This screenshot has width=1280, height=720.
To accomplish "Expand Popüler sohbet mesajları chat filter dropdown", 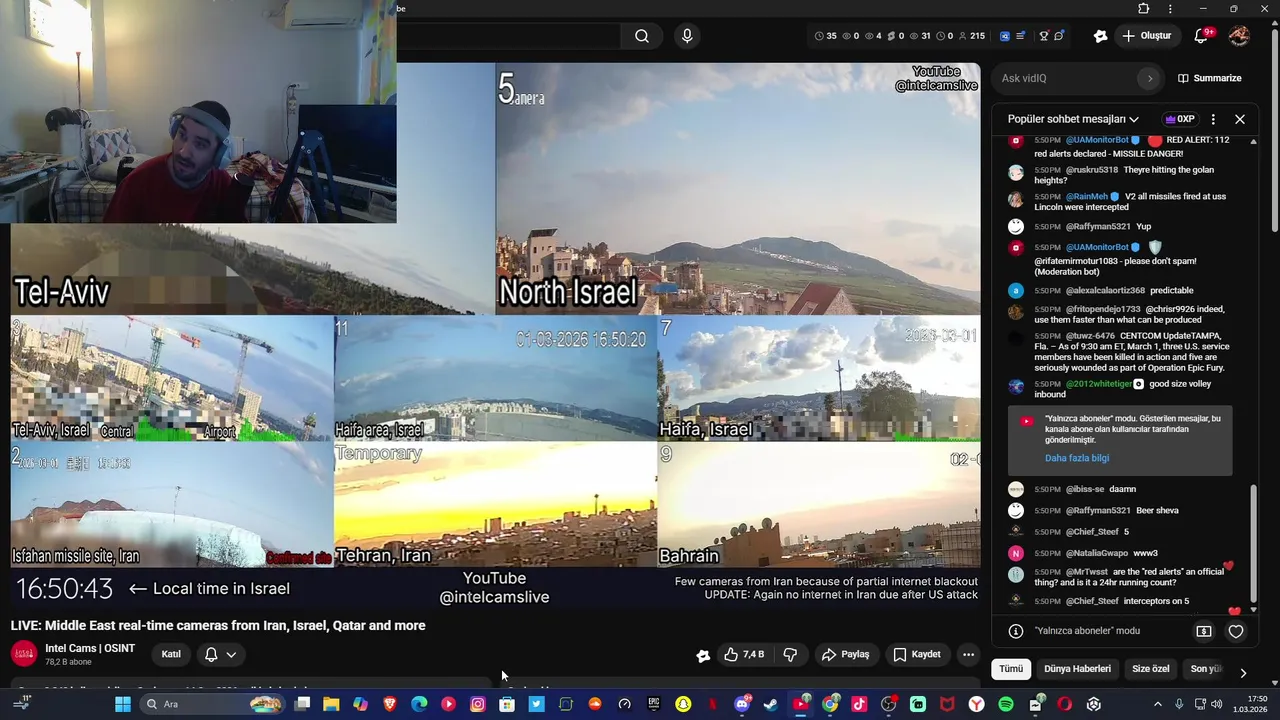I will coord(1073,119).
